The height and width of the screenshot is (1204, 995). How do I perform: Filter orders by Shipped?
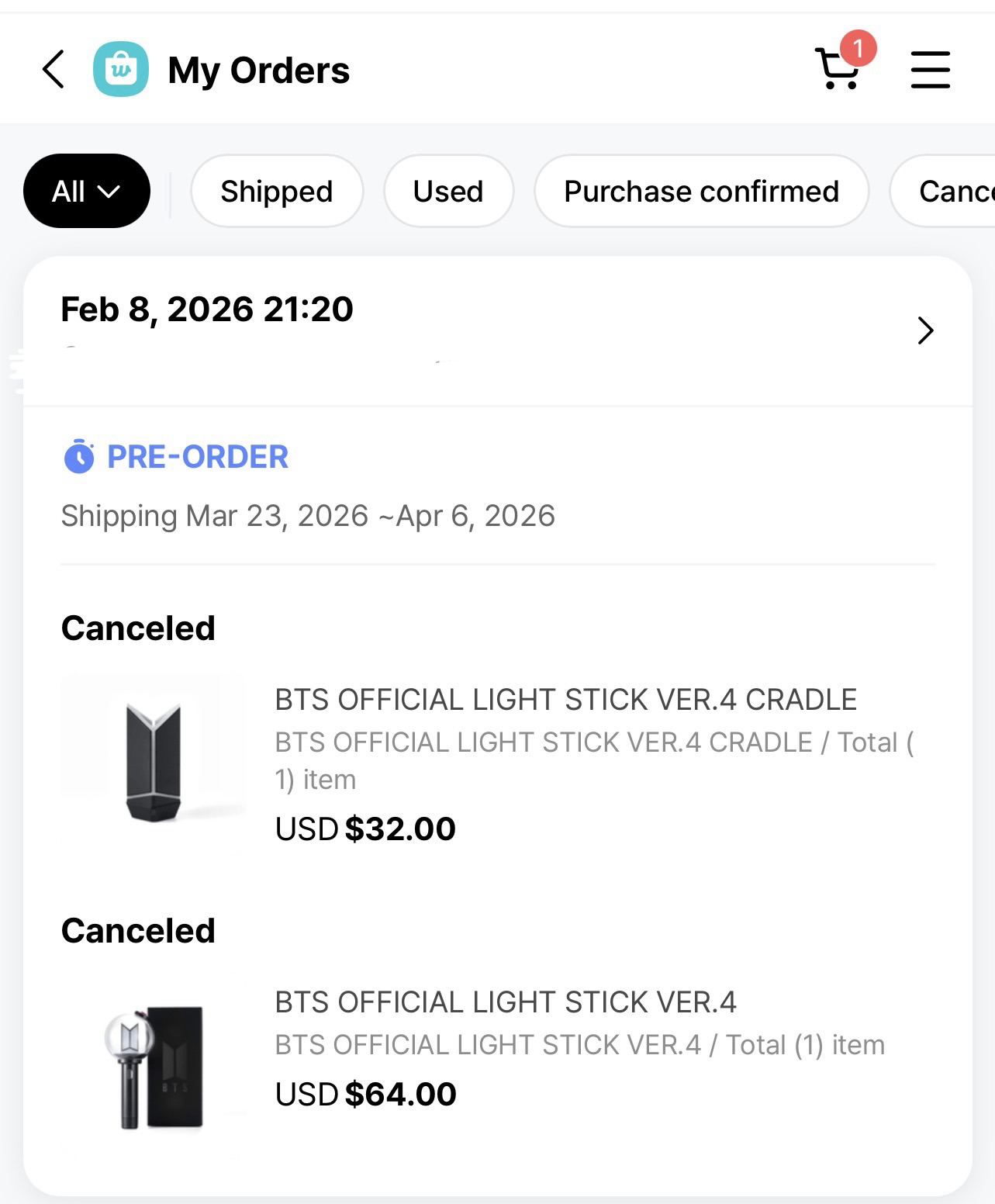pyautogui.click(x=277, y=191)
